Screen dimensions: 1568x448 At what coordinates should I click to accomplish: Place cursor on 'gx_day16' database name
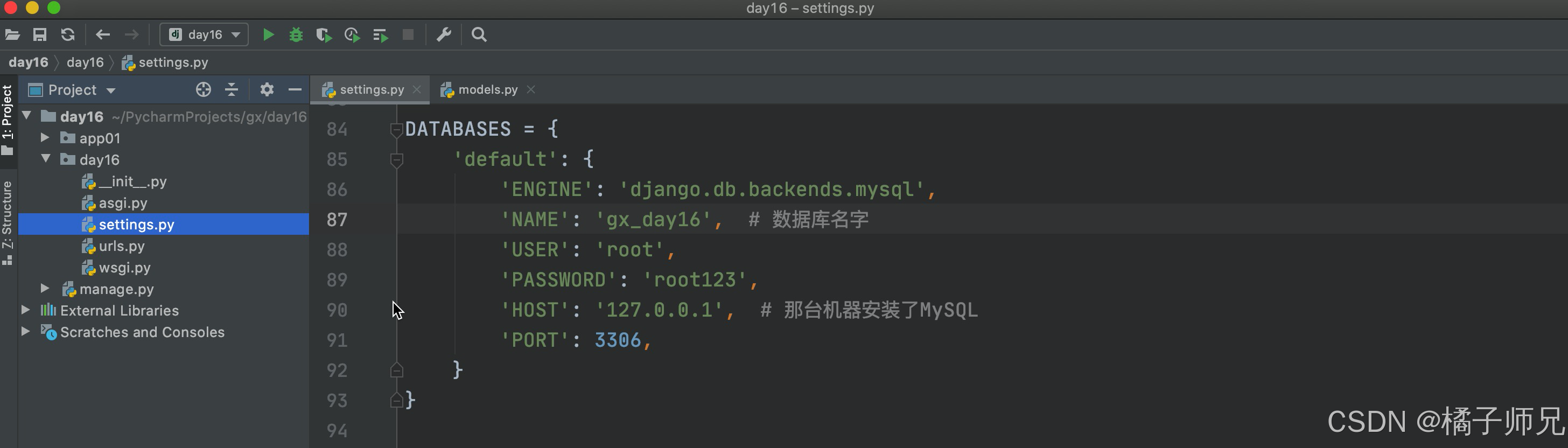653,220
